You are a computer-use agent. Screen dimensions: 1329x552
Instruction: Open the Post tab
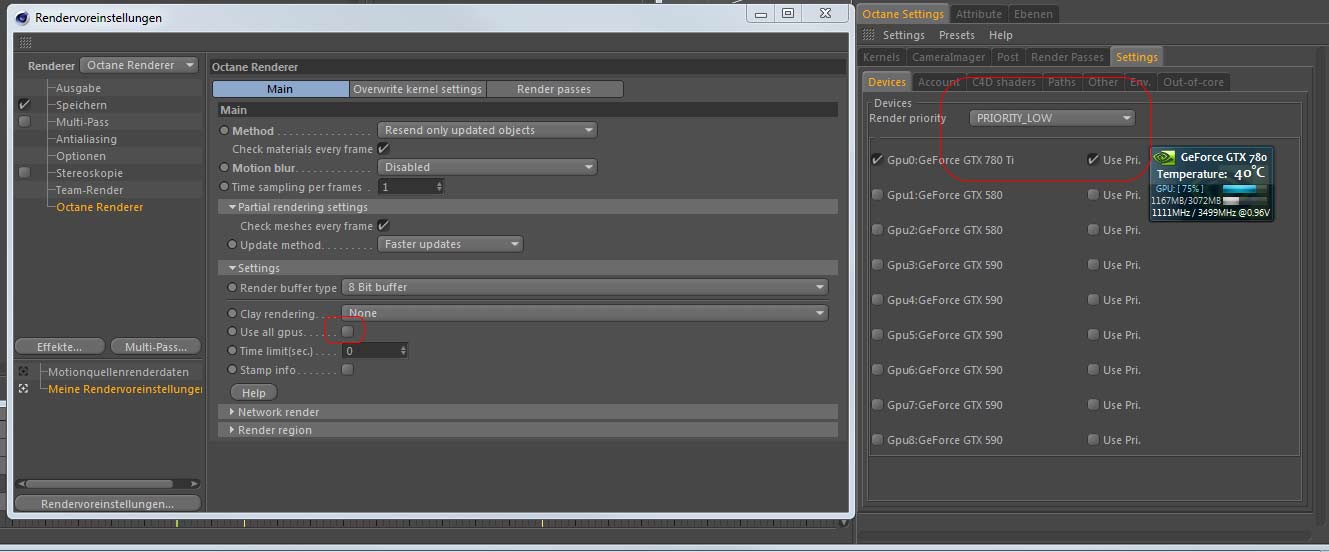1008,57
